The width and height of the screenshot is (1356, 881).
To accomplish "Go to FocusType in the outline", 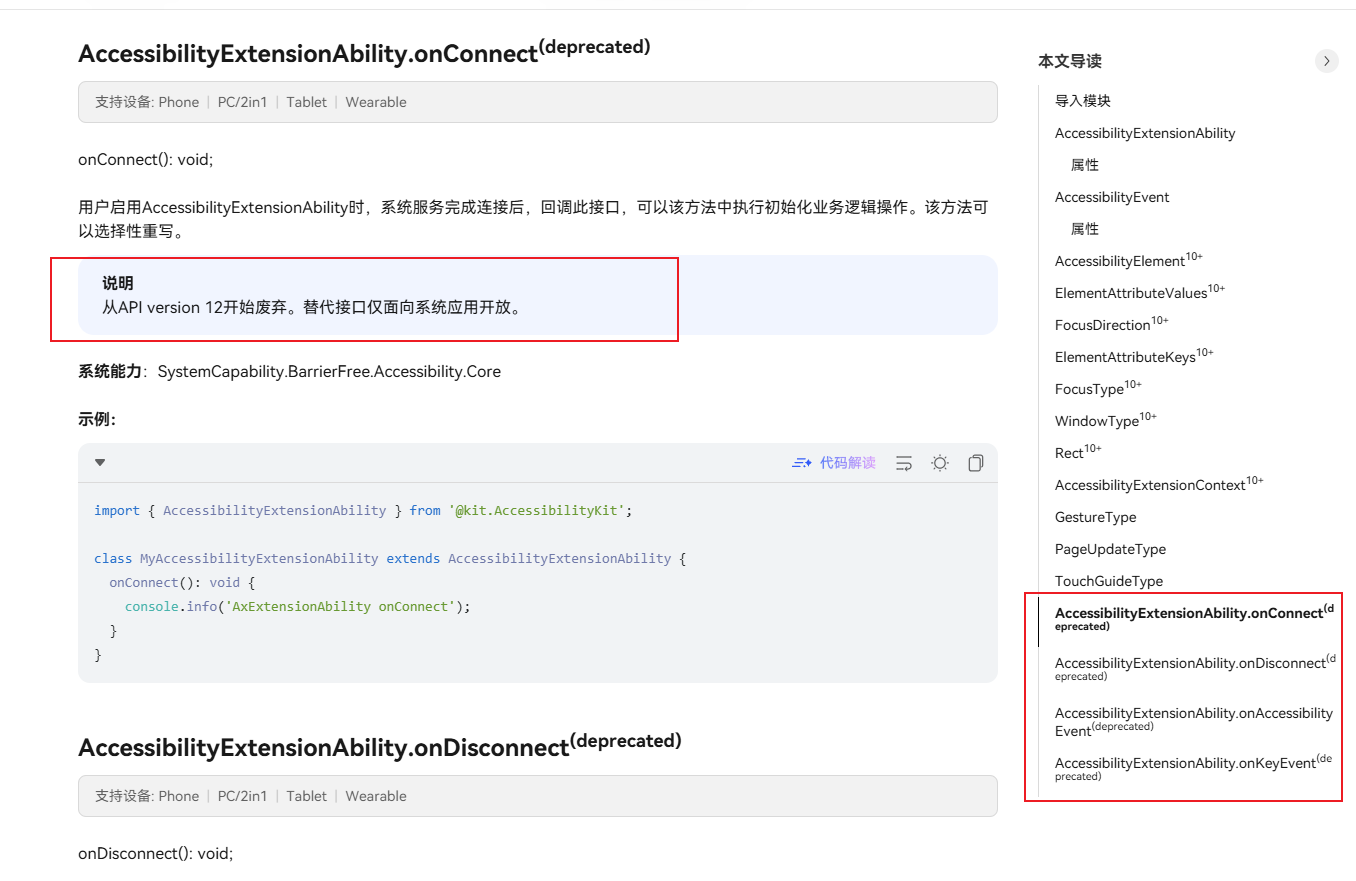I will coord(1098,388).
